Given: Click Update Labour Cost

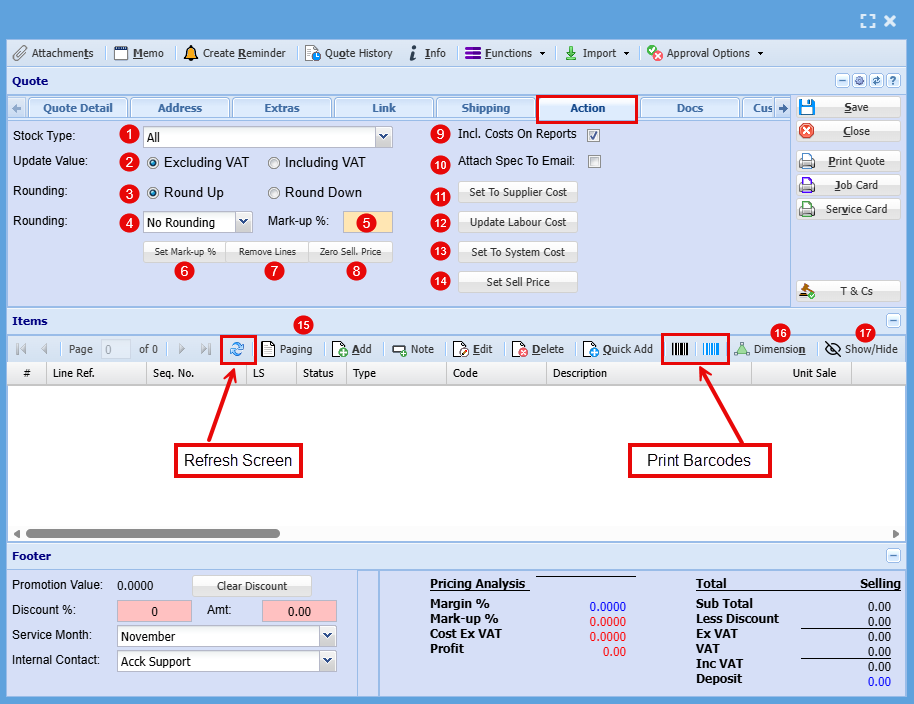Looking at the screenshot, I should coord(518,222).
